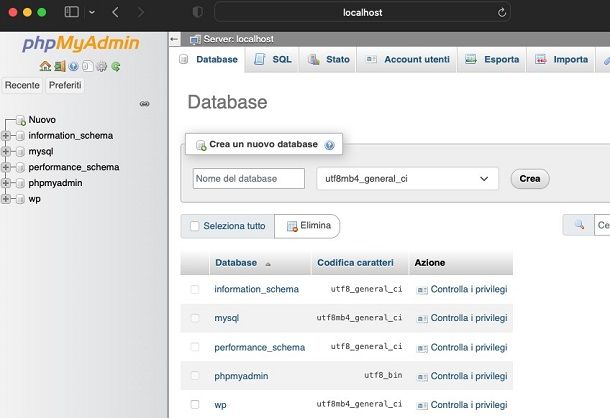Click the search magnifier icon

pos(579,225)
